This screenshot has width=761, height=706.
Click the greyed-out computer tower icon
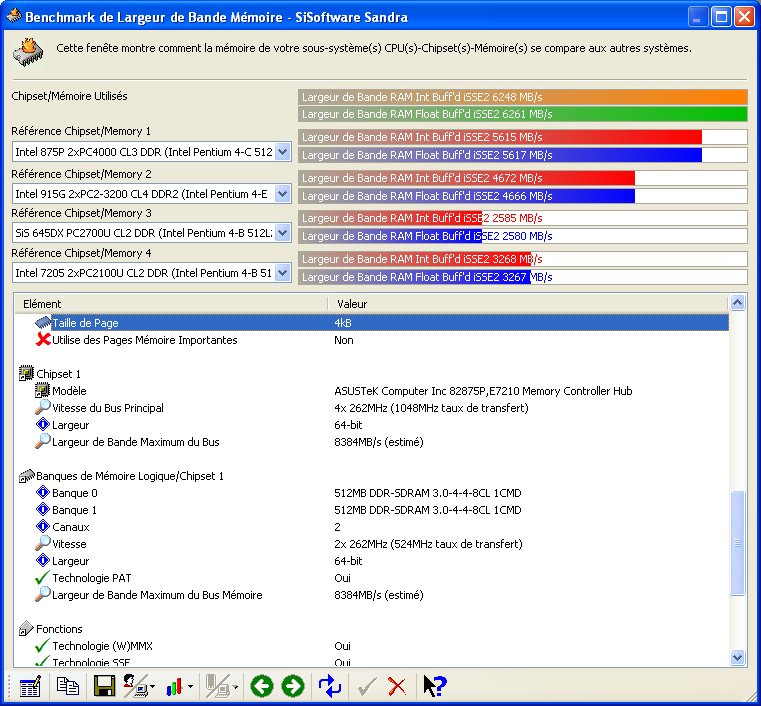[x=217, y=687]
